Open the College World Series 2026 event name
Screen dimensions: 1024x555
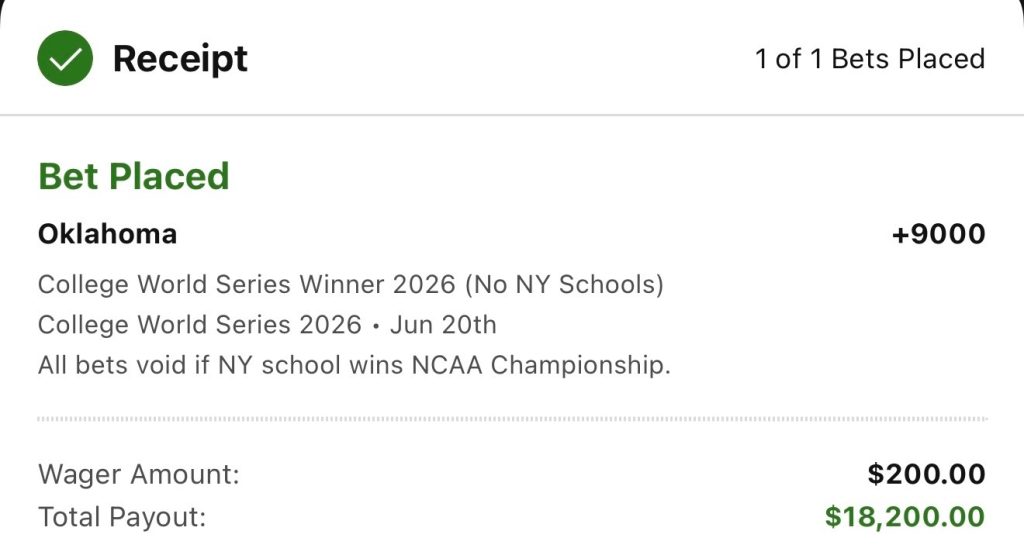point(199,325)
